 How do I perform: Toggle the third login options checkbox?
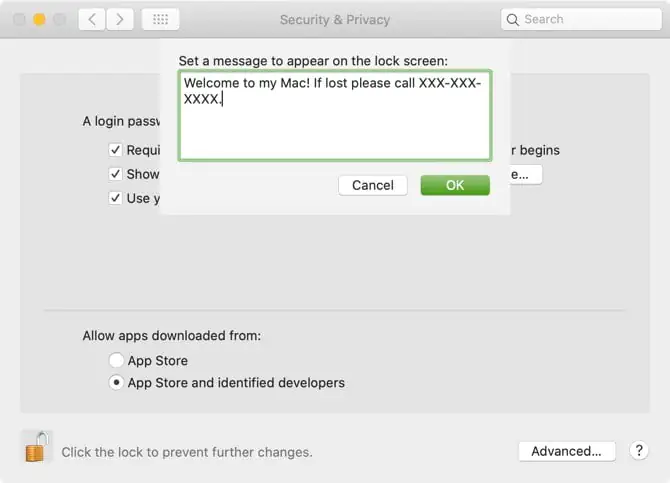point(116,198)
